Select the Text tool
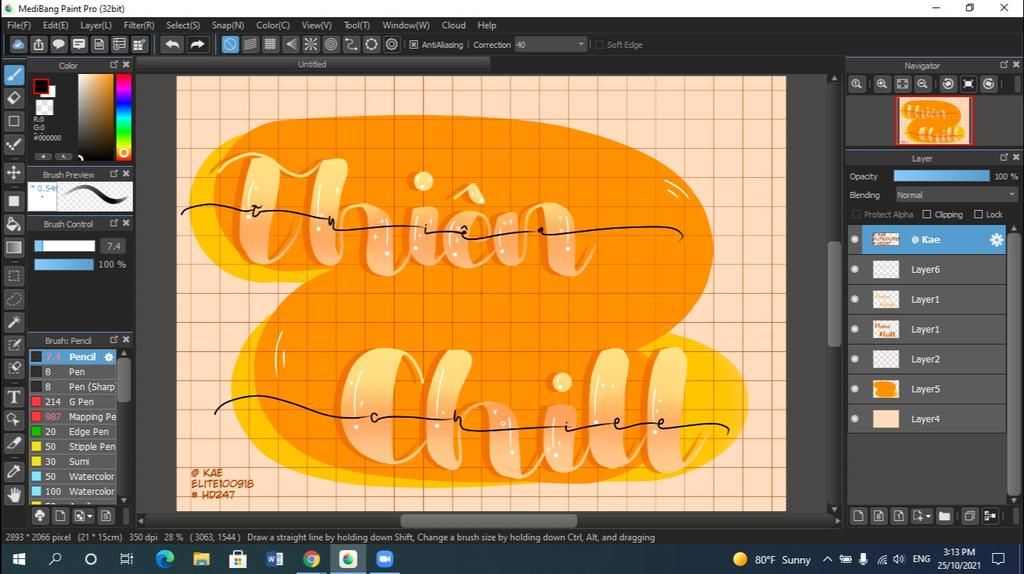 [14, 396]
